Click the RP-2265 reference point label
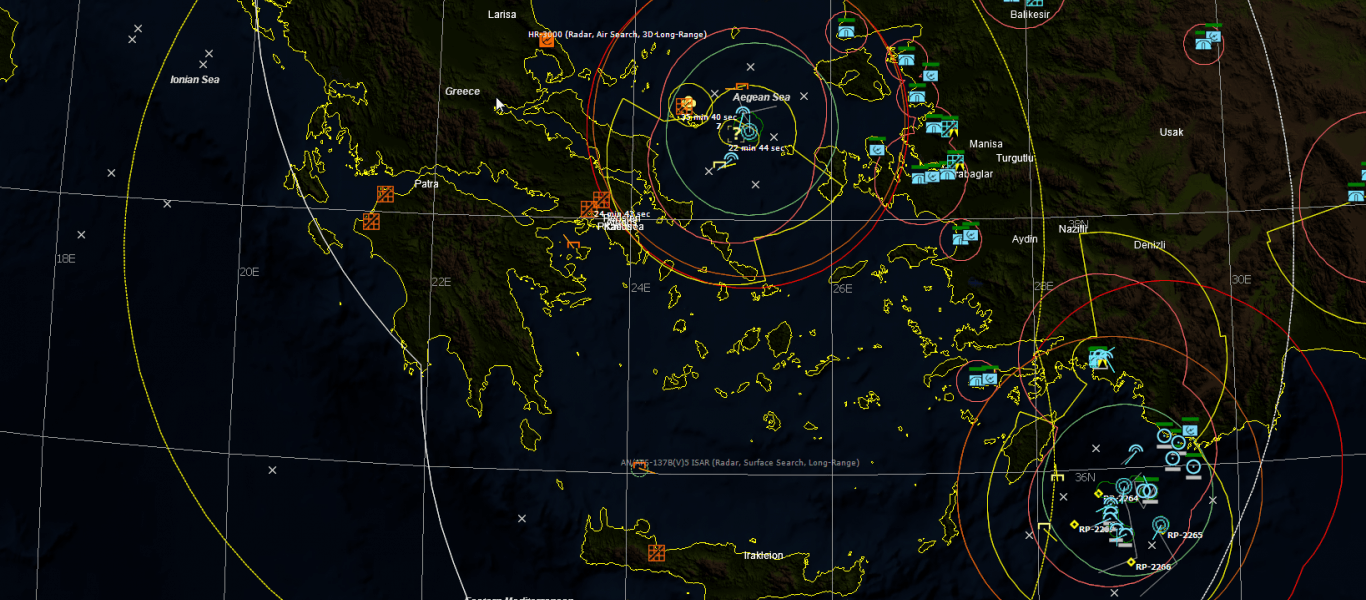1366x600 pixels. coord(1185,535)
